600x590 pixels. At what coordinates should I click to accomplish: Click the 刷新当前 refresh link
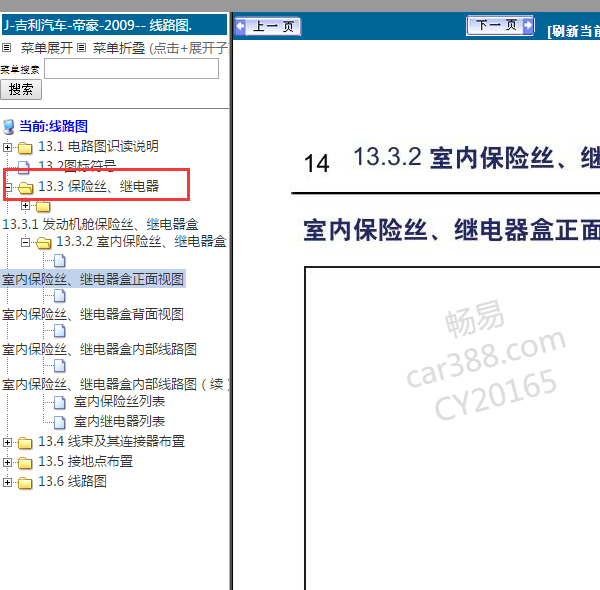[x=573, y=31]
